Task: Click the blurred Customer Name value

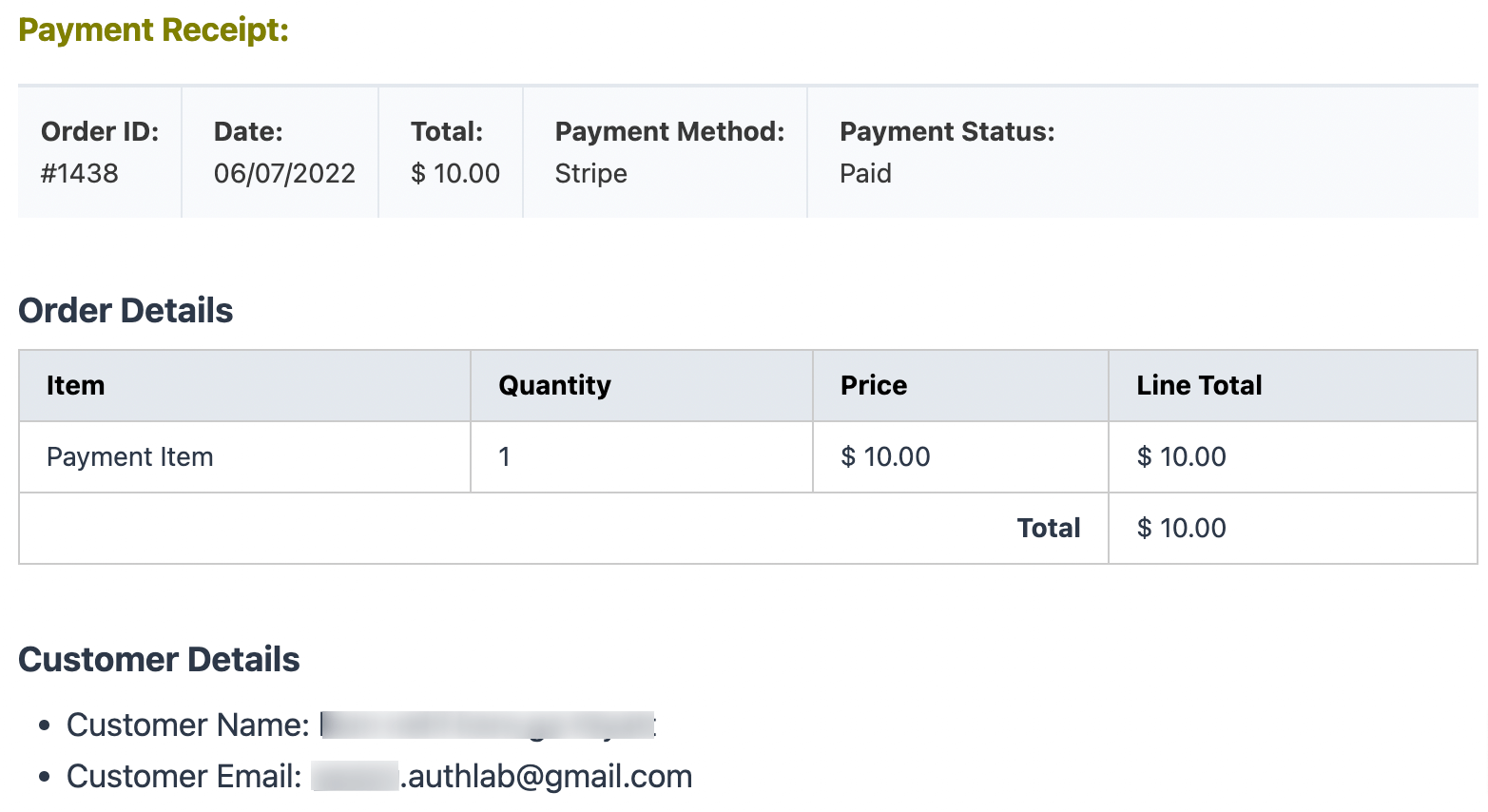Action: coord(488,725)
